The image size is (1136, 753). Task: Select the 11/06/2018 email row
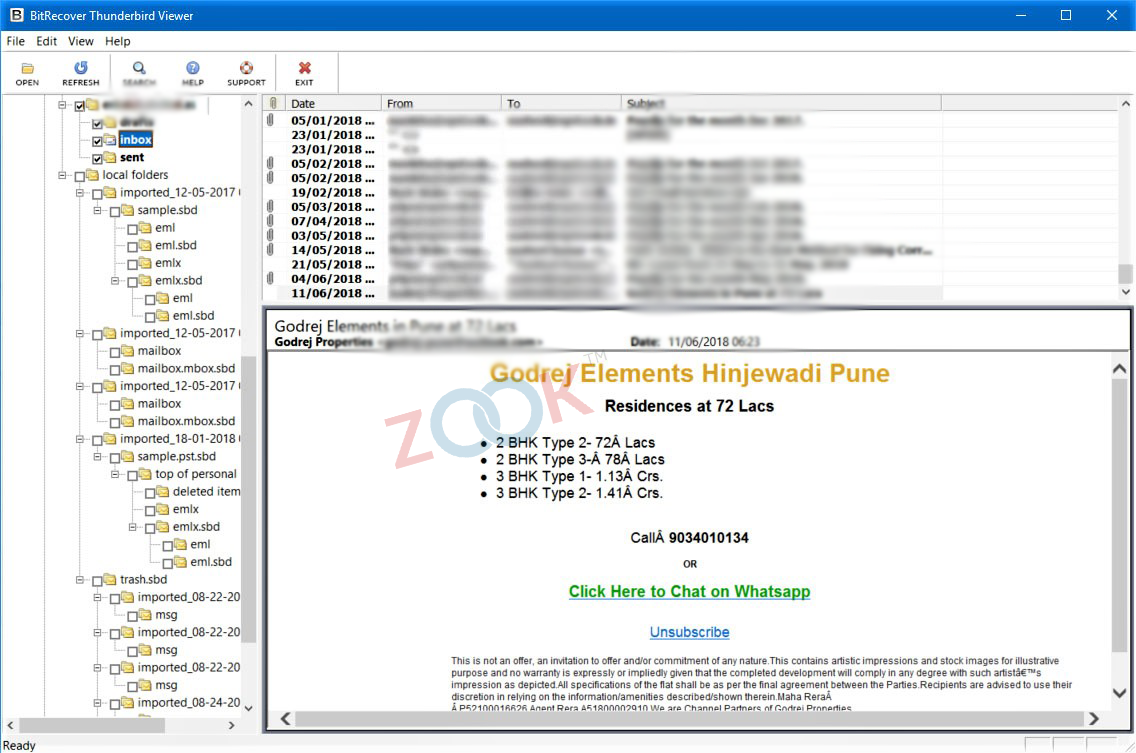click(601, 293)
